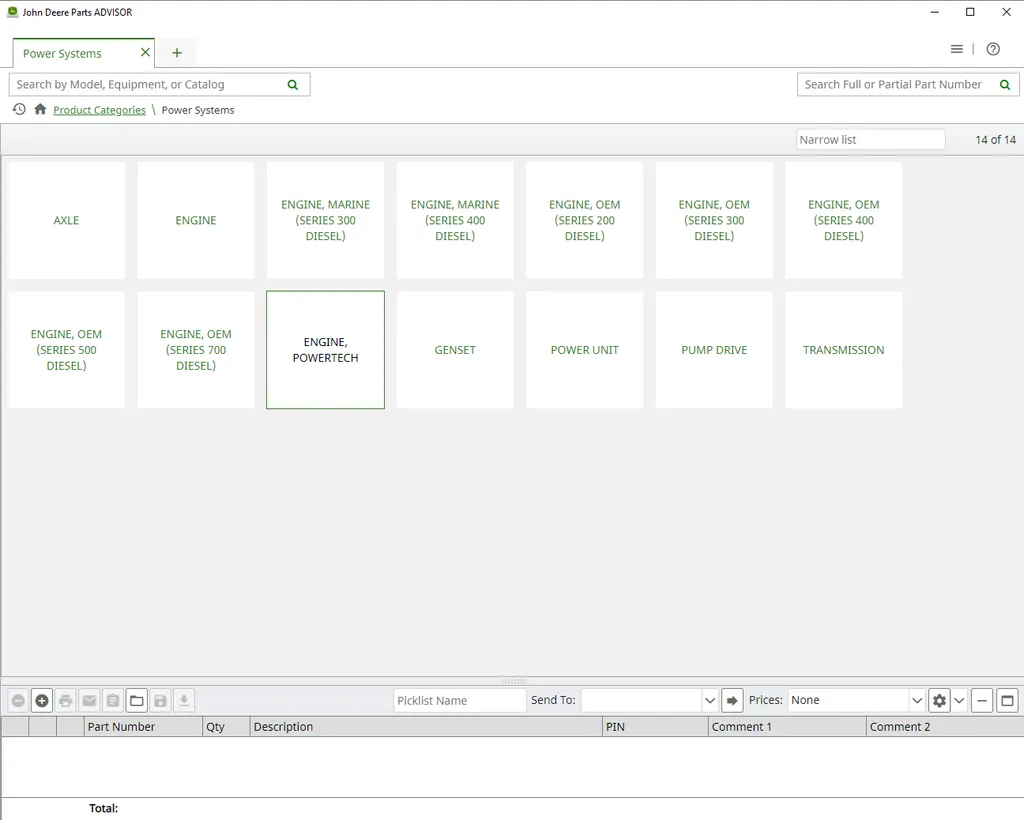Open the AXLE category tile
The image size is (1024, 820).
[x=66, y=220]
